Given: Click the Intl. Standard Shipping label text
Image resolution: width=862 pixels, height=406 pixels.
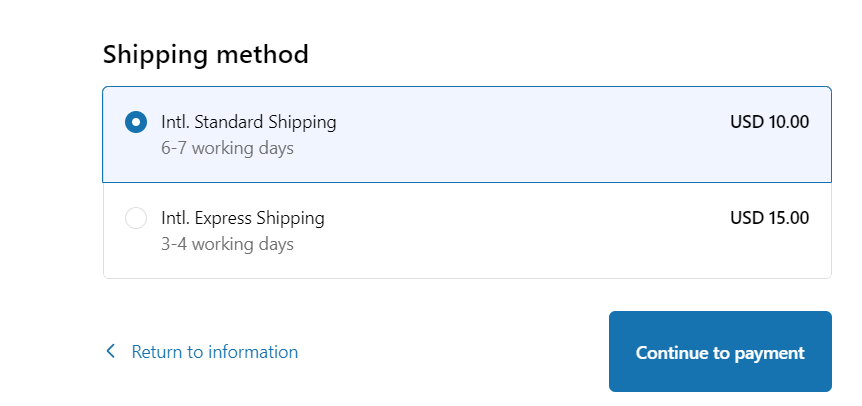Looking at the screenshot, I should point(248,122).
